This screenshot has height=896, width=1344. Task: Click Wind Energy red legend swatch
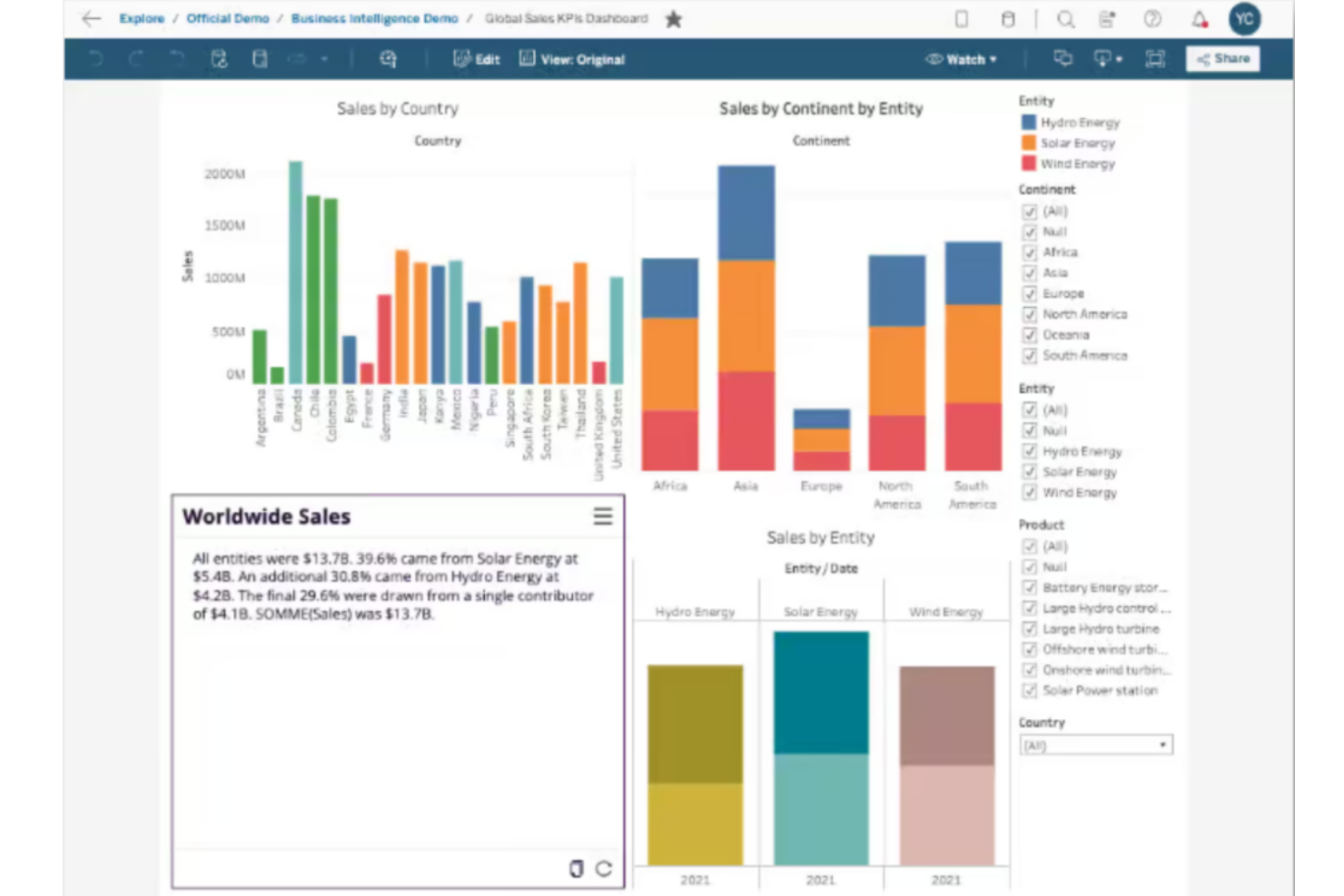point(1028,163)
